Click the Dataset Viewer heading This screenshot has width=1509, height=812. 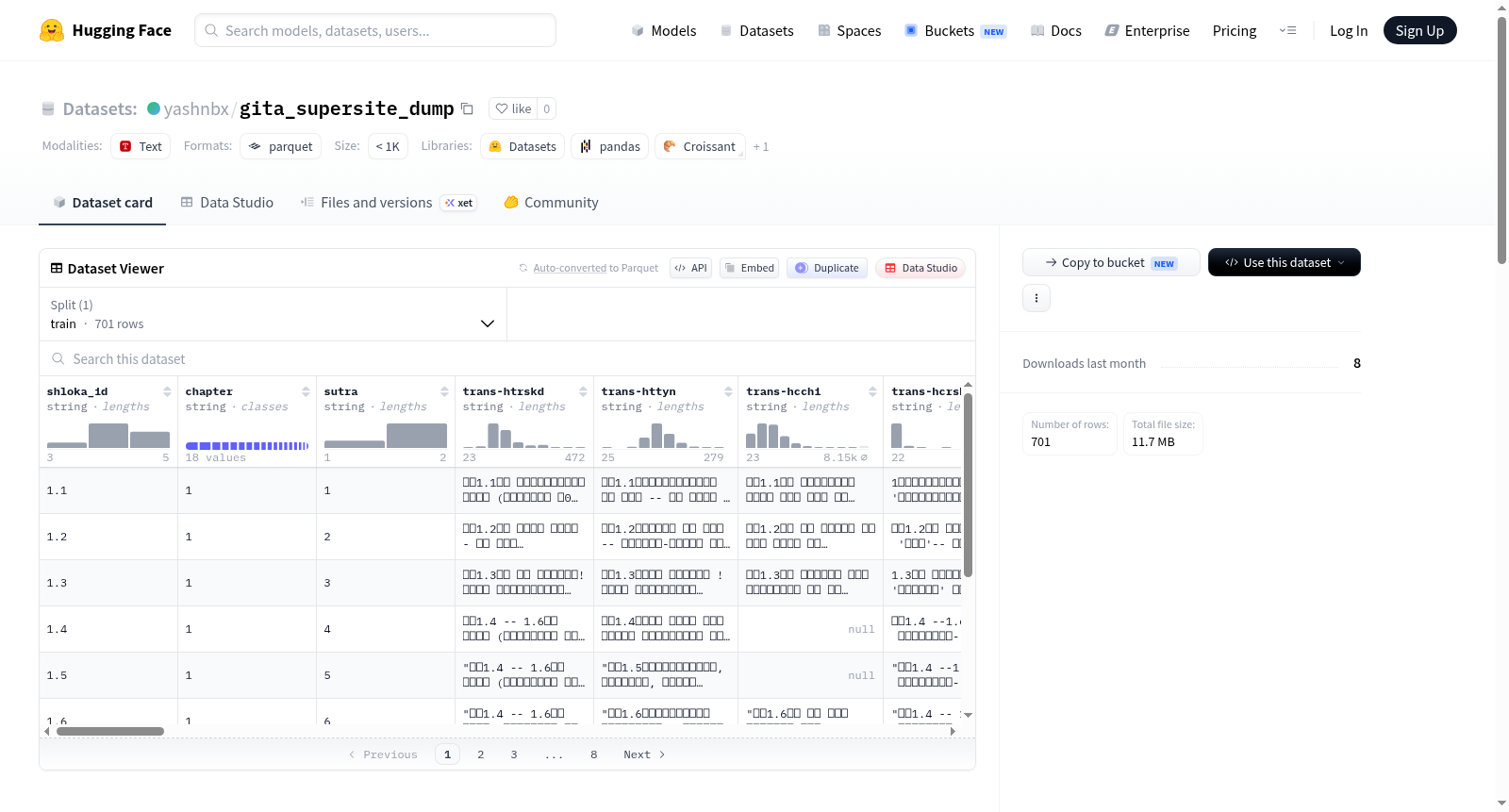click(x=108, y=269)
